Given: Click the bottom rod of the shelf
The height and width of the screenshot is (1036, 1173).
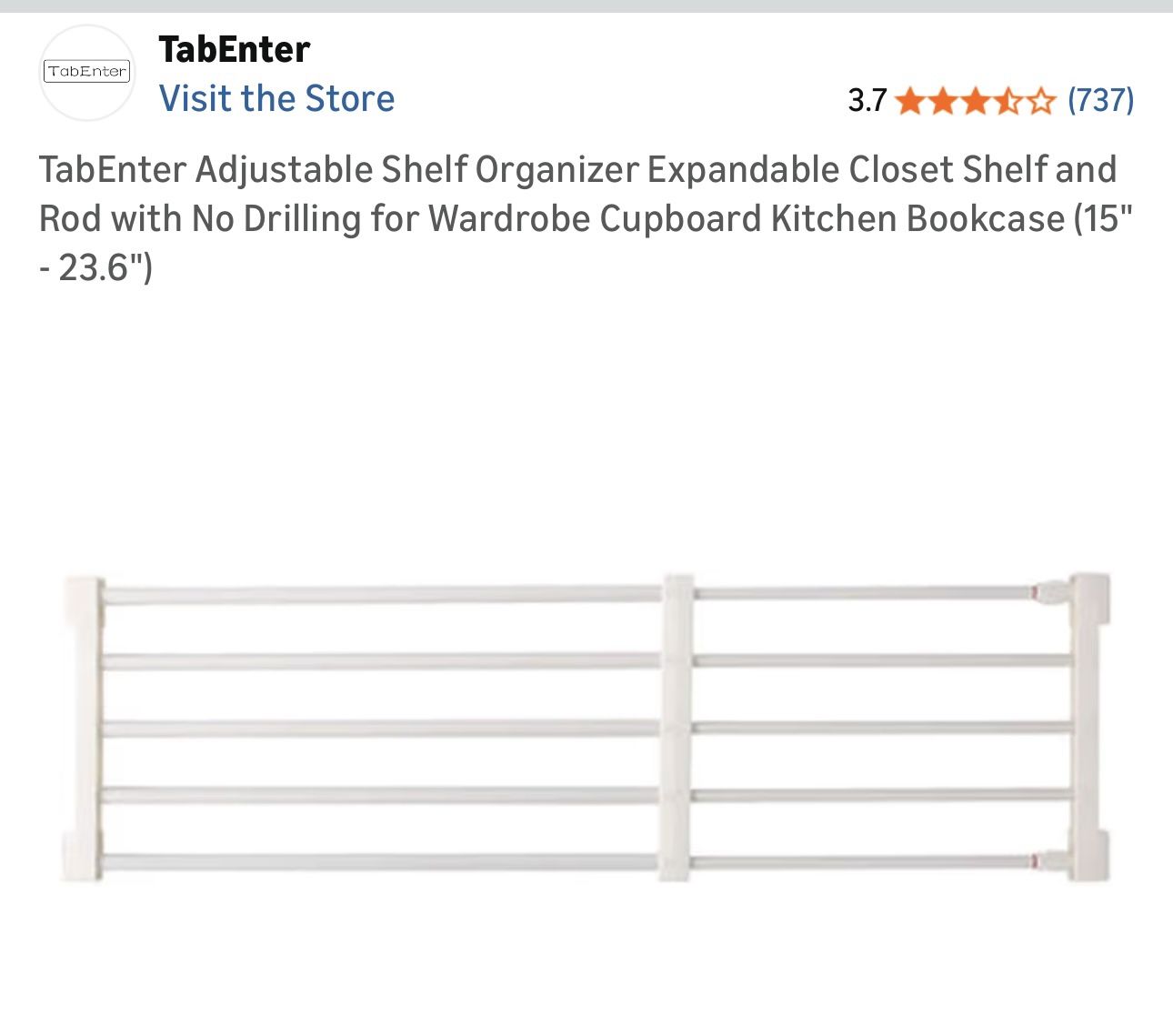Looking at the screenshot, I should 382,862.
